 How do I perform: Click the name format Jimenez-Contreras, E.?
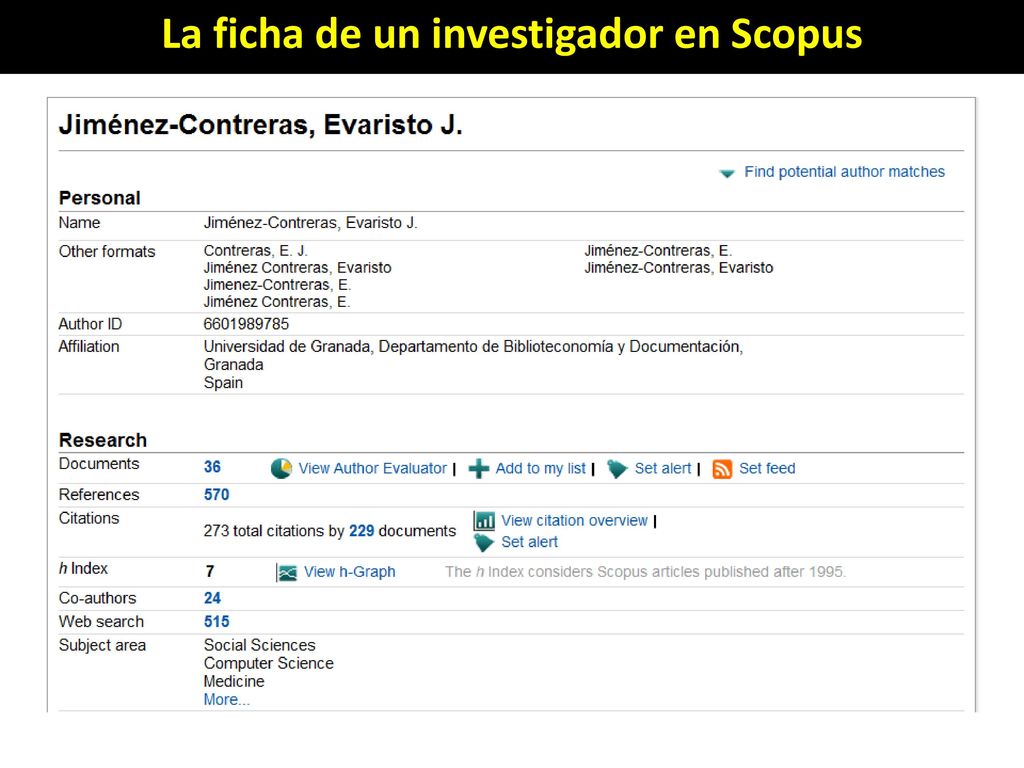278,285
